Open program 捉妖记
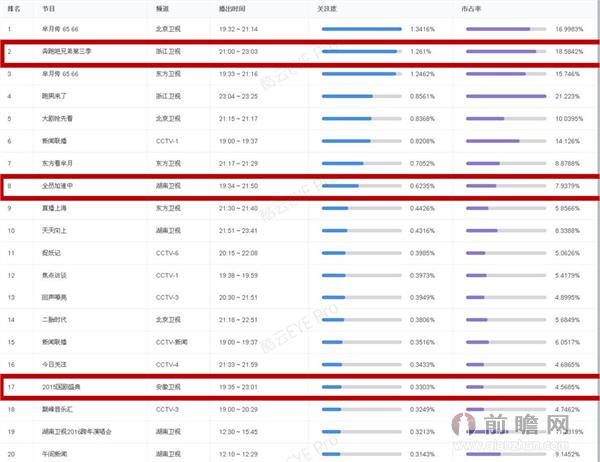The image size is (600, 462). (x=51, y=253)
